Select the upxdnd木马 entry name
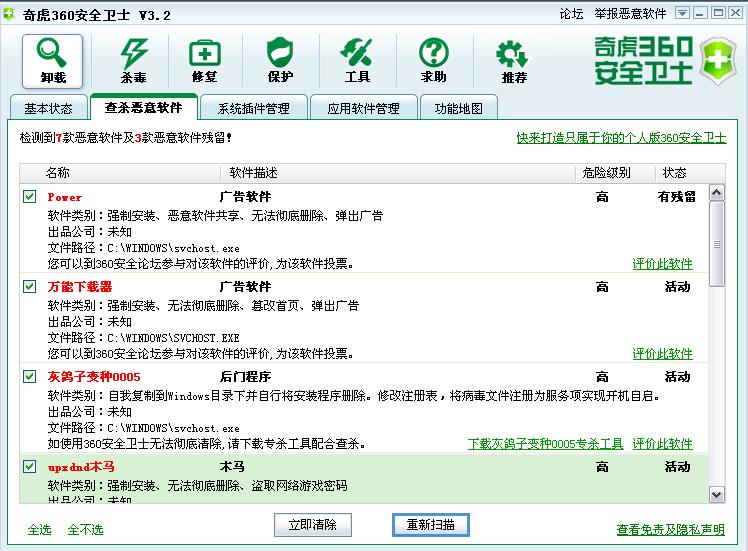The image size is (748, 551). click(x=81, y=467)
